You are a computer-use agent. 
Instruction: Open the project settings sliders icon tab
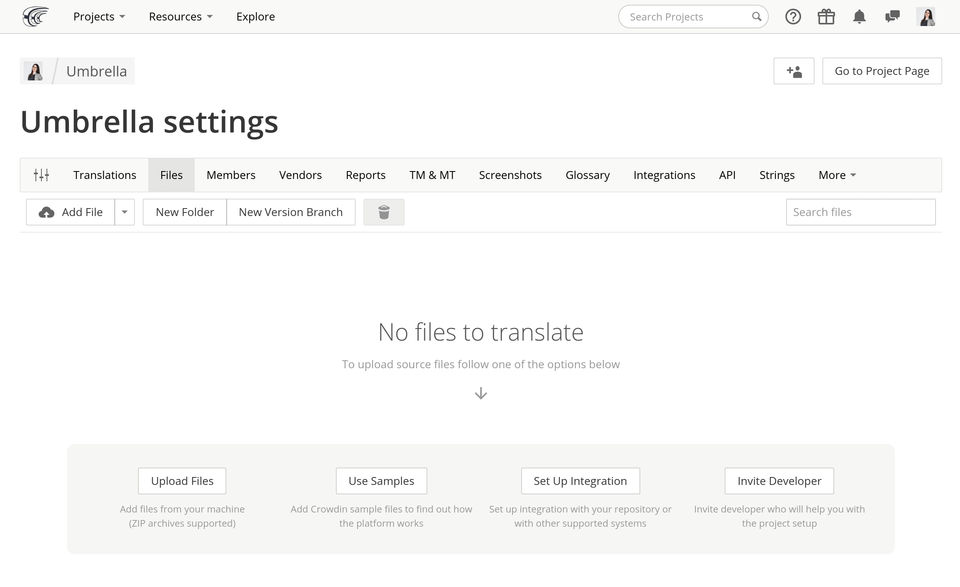click(x=41, y=175)
